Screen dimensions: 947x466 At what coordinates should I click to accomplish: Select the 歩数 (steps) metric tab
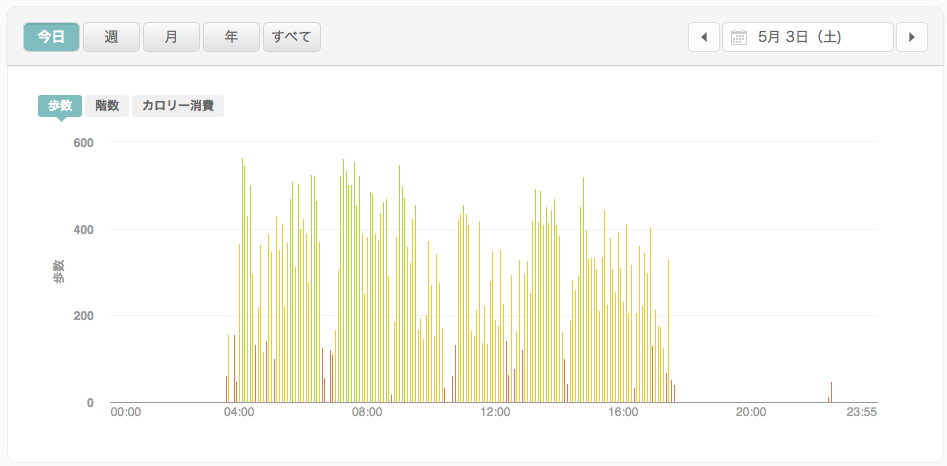(x=60, y=106)
